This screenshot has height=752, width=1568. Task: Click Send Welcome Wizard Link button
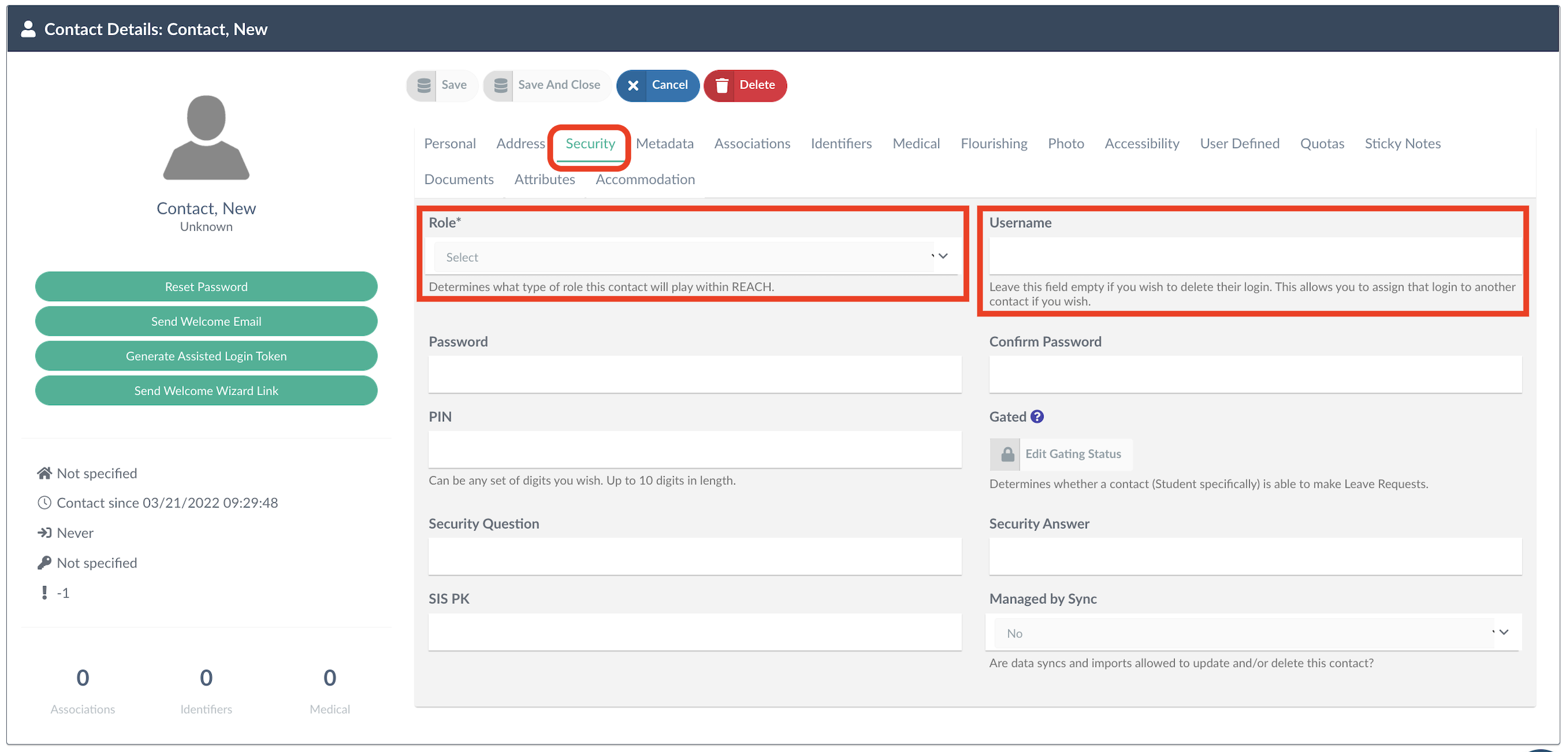click(x=206, y=391)
